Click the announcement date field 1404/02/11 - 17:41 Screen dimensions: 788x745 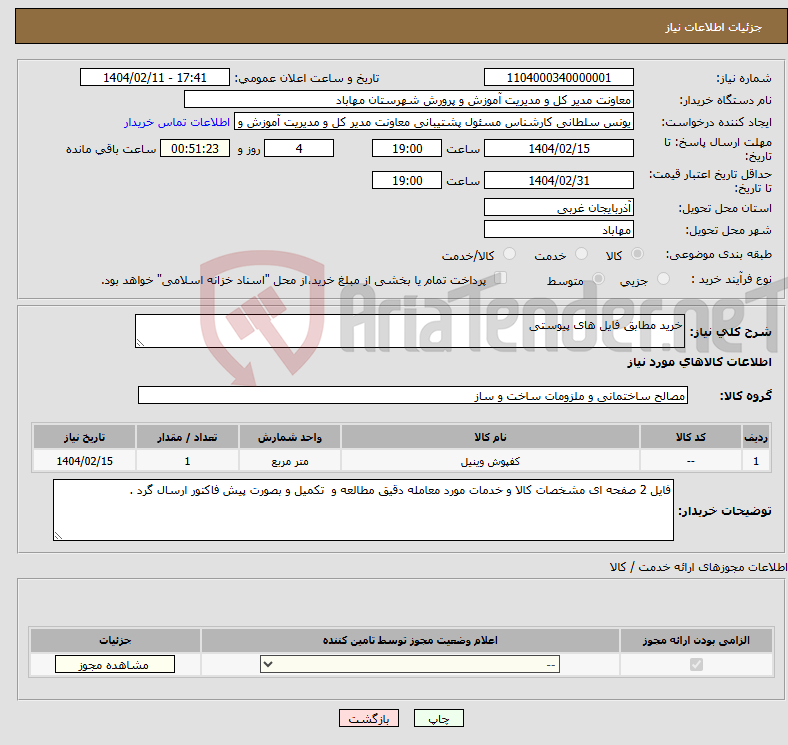(155, 77)
